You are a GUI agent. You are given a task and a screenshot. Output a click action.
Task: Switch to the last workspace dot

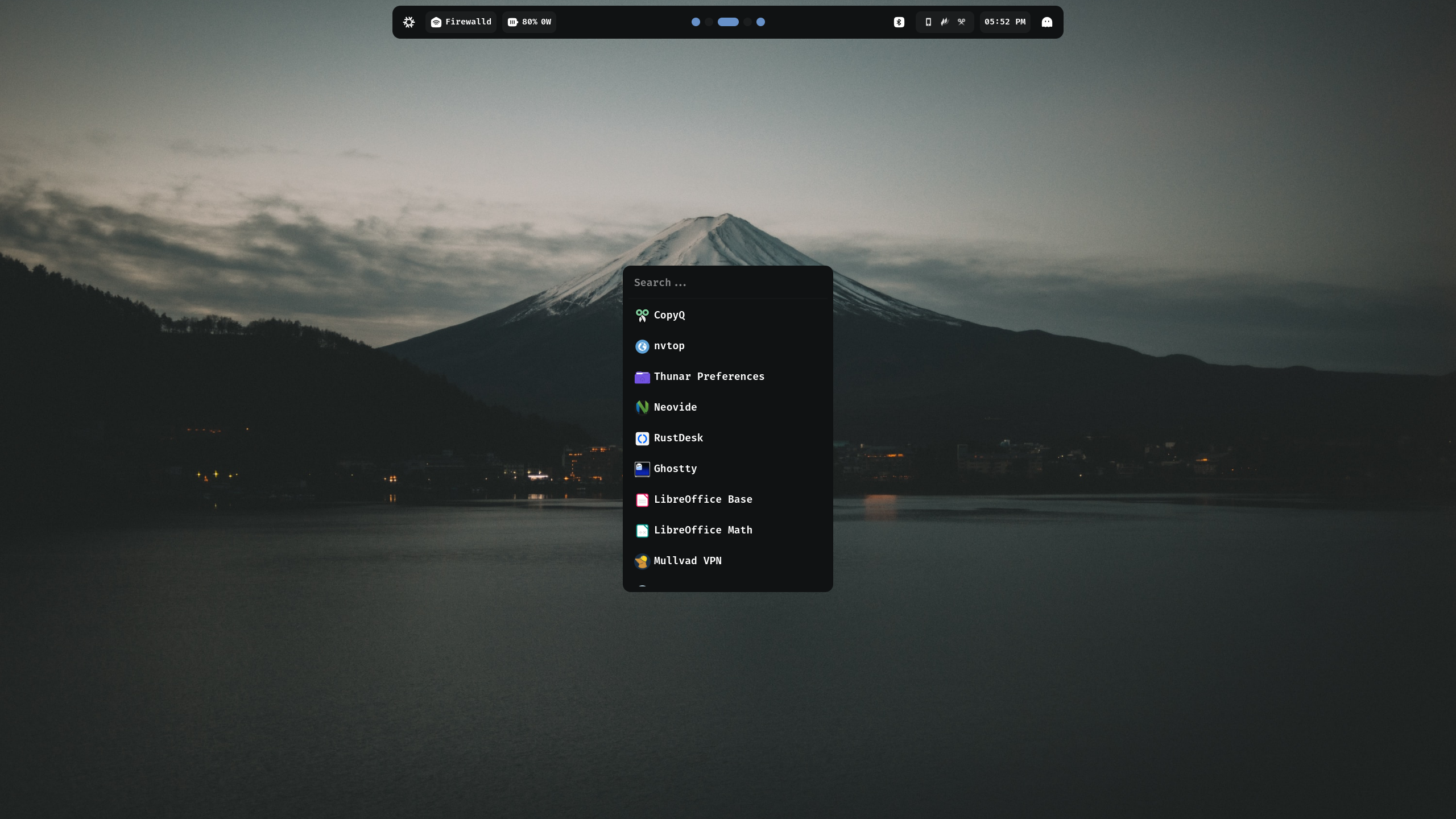click(760, 22)
